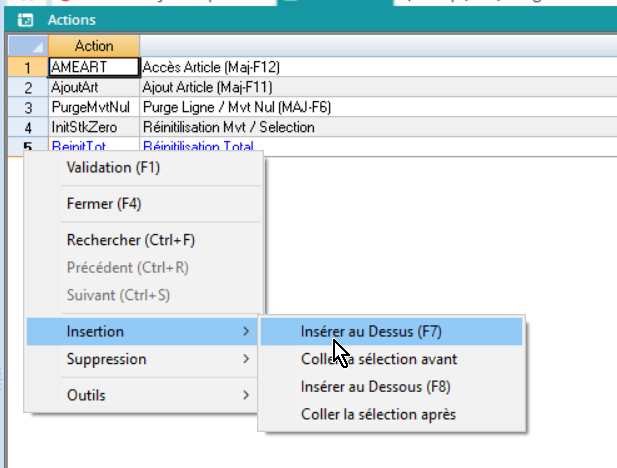Choose Fermer (F4) in the context menu
This screenshot has width=617, height=468.
click(104, 204)
